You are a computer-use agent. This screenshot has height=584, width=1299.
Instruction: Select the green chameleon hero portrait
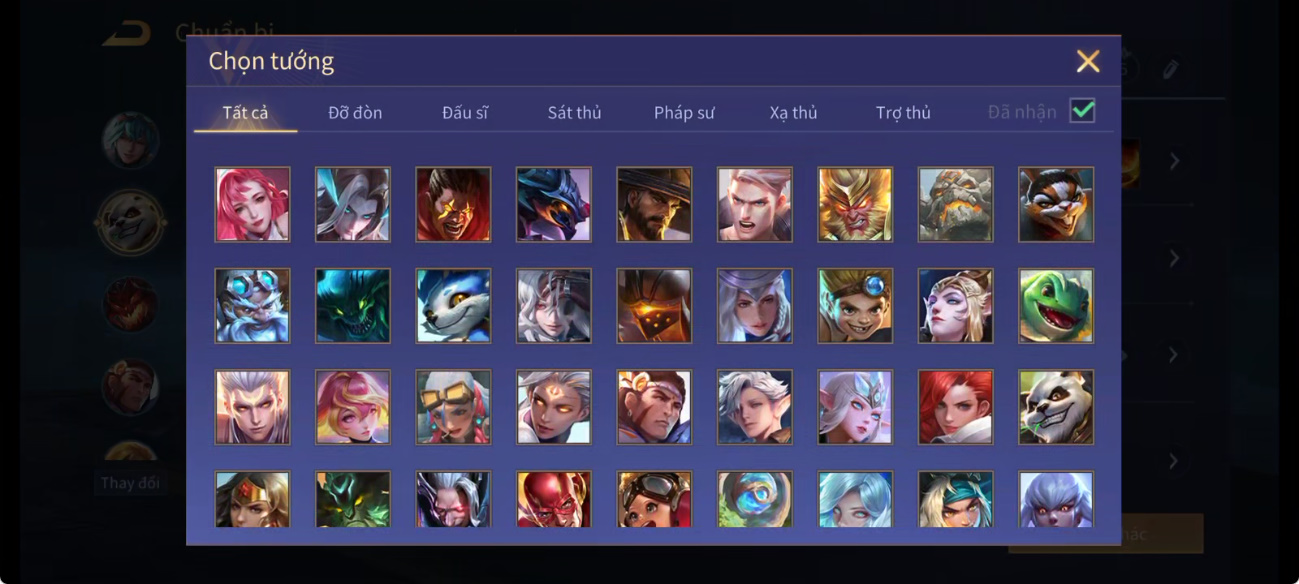tap(1056, 306)
